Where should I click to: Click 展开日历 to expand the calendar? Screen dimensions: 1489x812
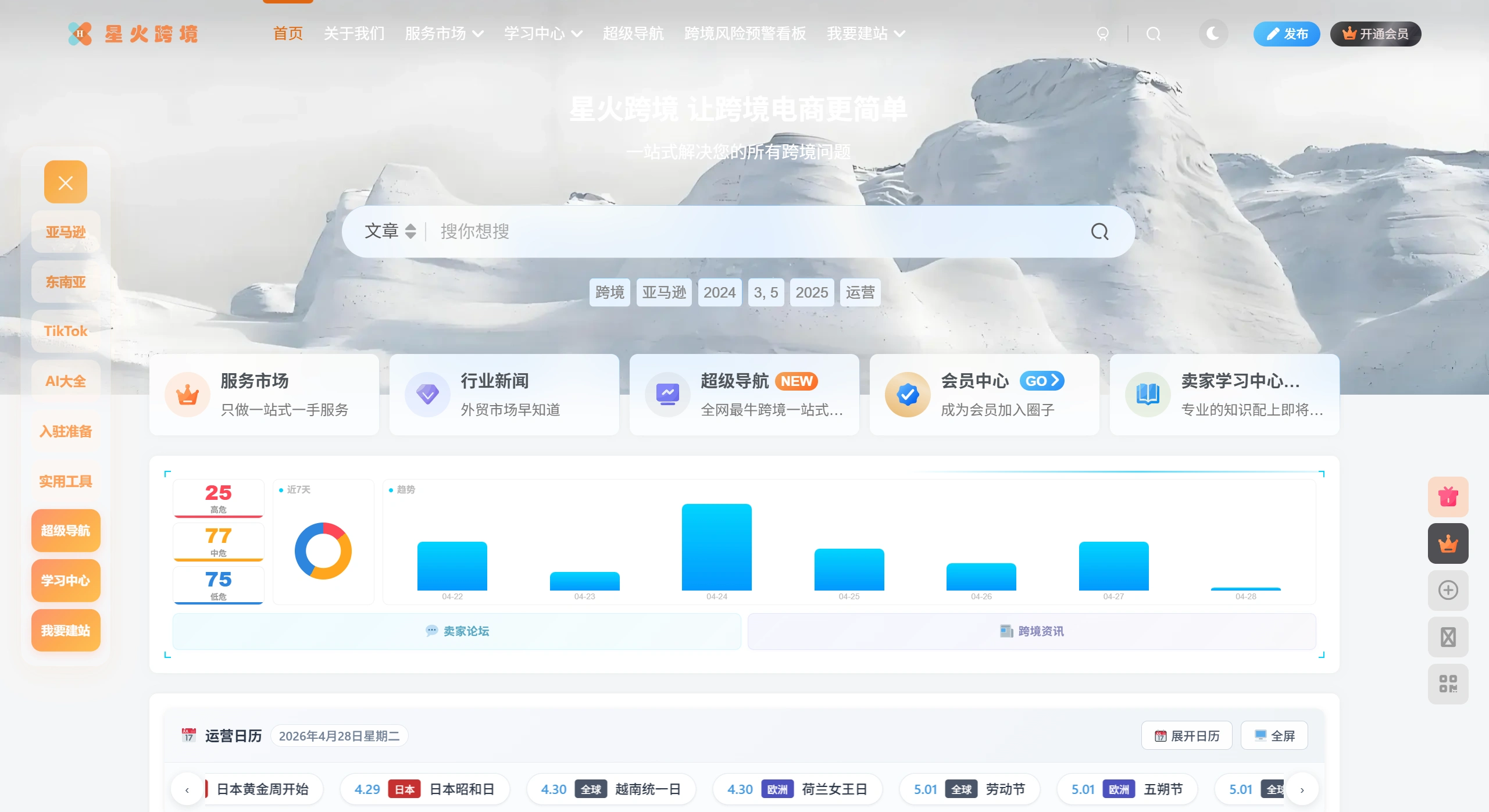[x=1187, y=735]
